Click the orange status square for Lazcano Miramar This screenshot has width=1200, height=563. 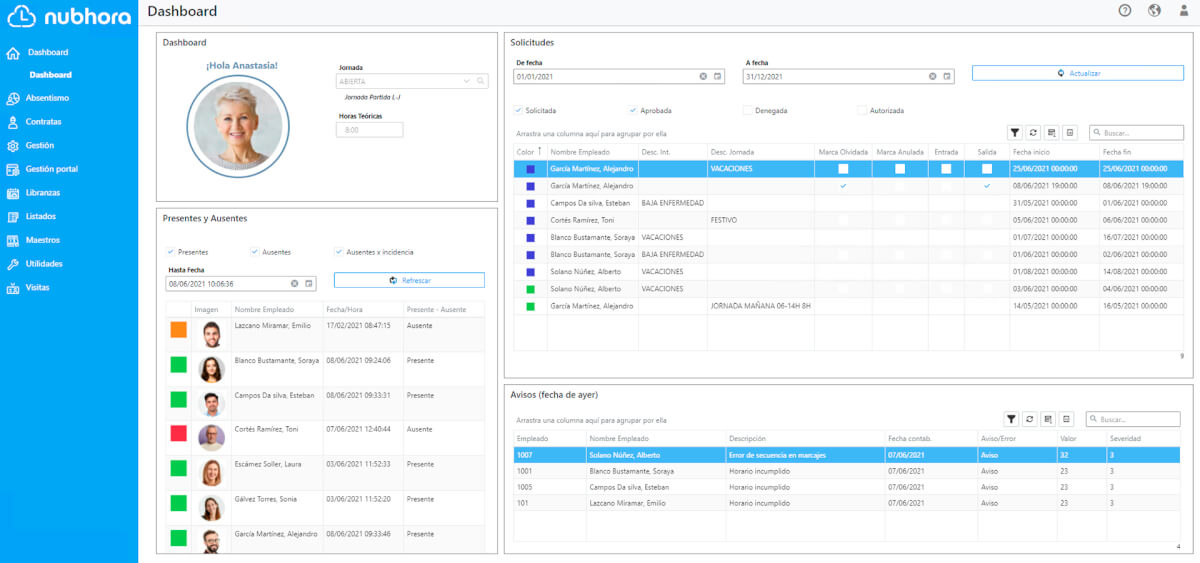[178, 330]
